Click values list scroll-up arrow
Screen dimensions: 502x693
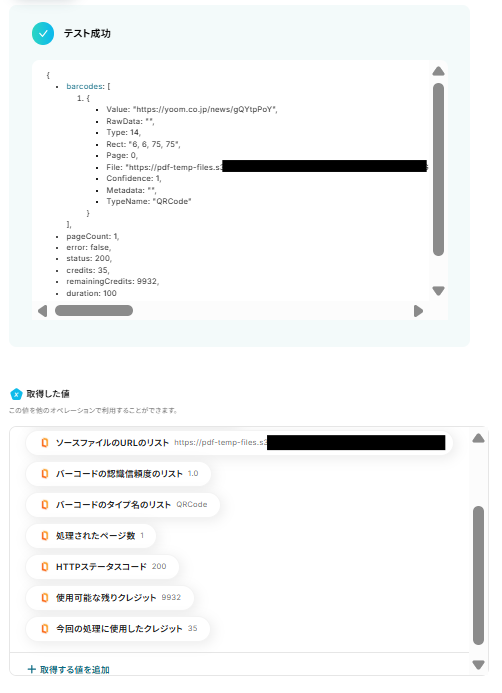478,438
